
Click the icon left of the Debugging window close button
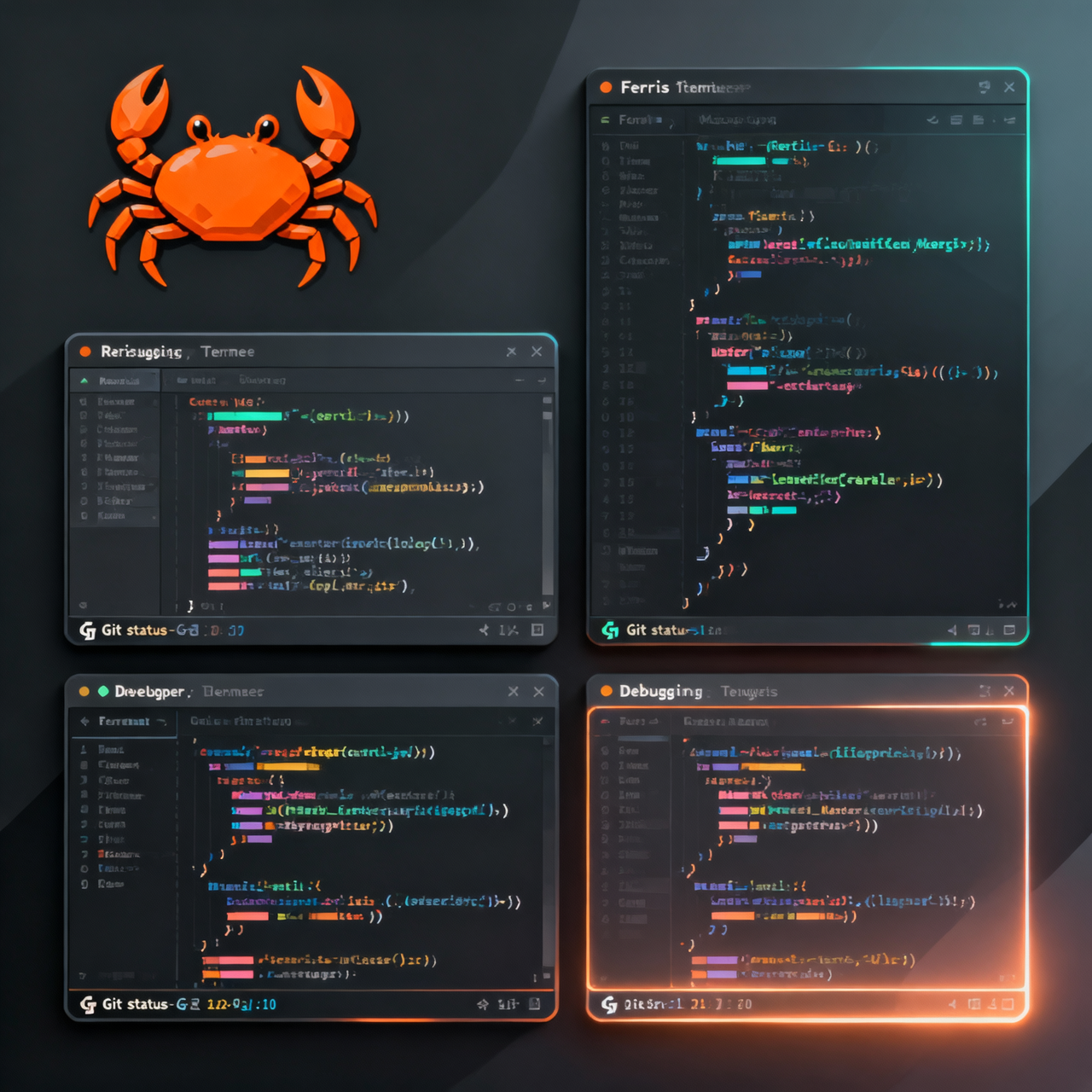click(985, 691)
